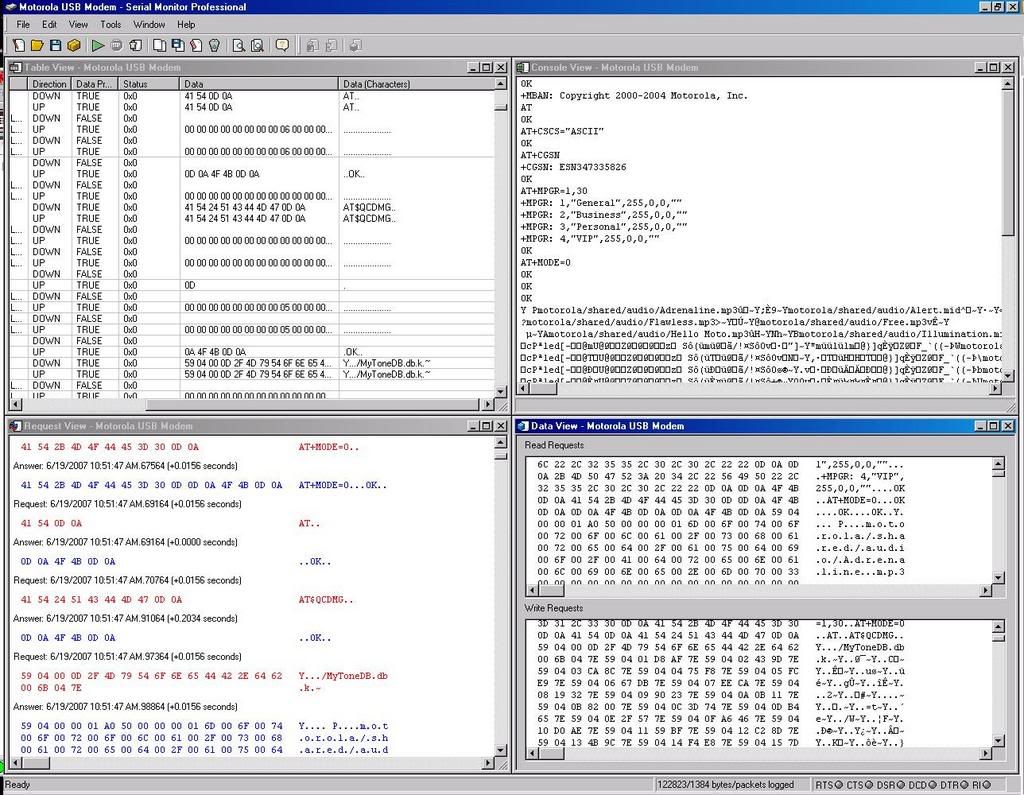
Task: Click the '..OK..' data cell in Table View
Action: coord(354,174)
